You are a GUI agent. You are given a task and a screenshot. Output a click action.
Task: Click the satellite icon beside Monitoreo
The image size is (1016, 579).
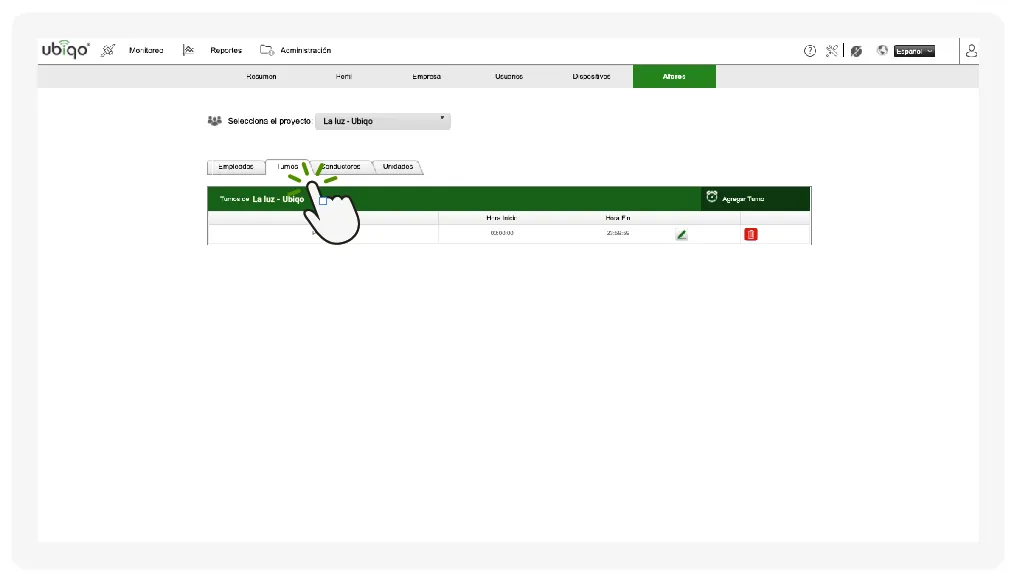pyautogui.click(x=108, y=50)
